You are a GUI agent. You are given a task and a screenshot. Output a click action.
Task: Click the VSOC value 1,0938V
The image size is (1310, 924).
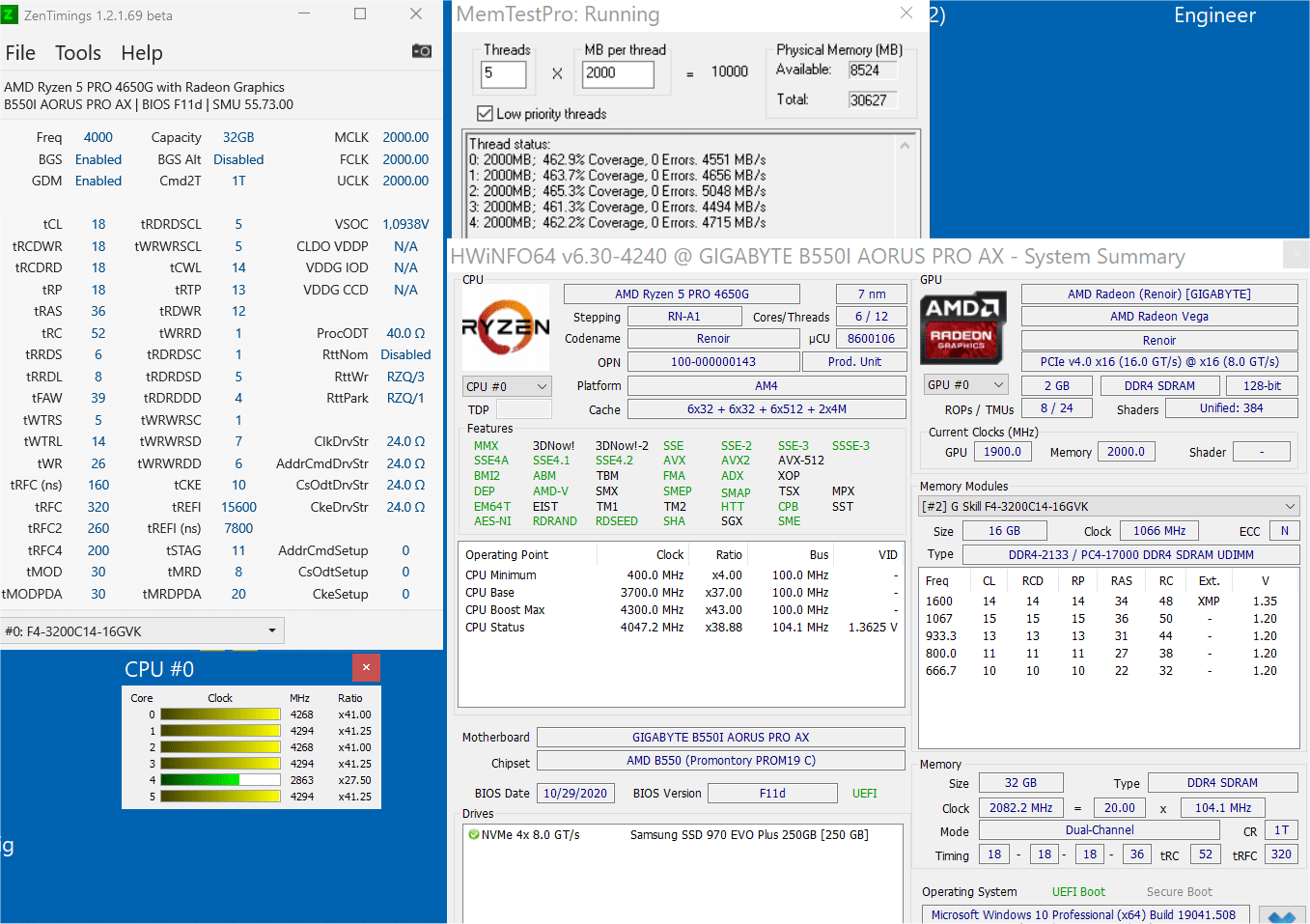point(405,224)
